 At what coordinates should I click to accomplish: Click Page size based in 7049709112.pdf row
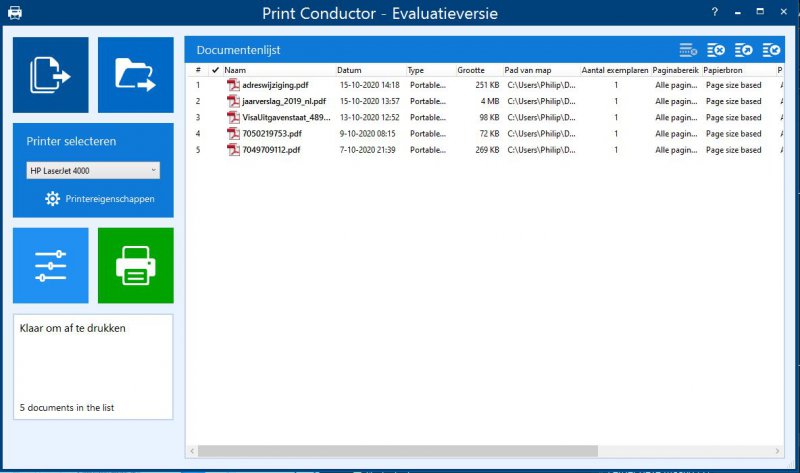click(x=734, y=150)
